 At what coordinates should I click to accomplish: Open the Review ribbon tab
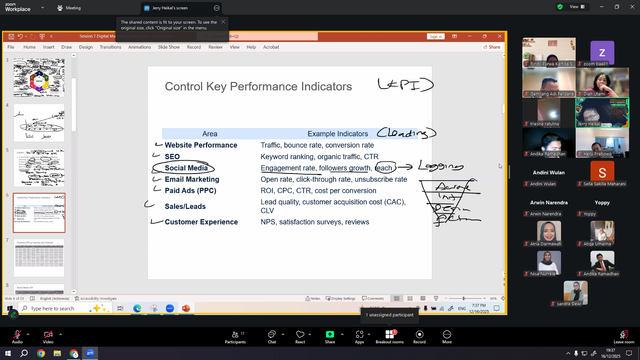tap(215, 47)
